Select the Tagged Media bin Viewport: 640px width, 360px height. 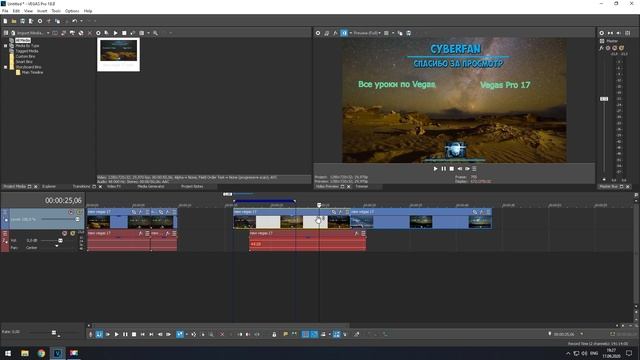pos(27,51)
